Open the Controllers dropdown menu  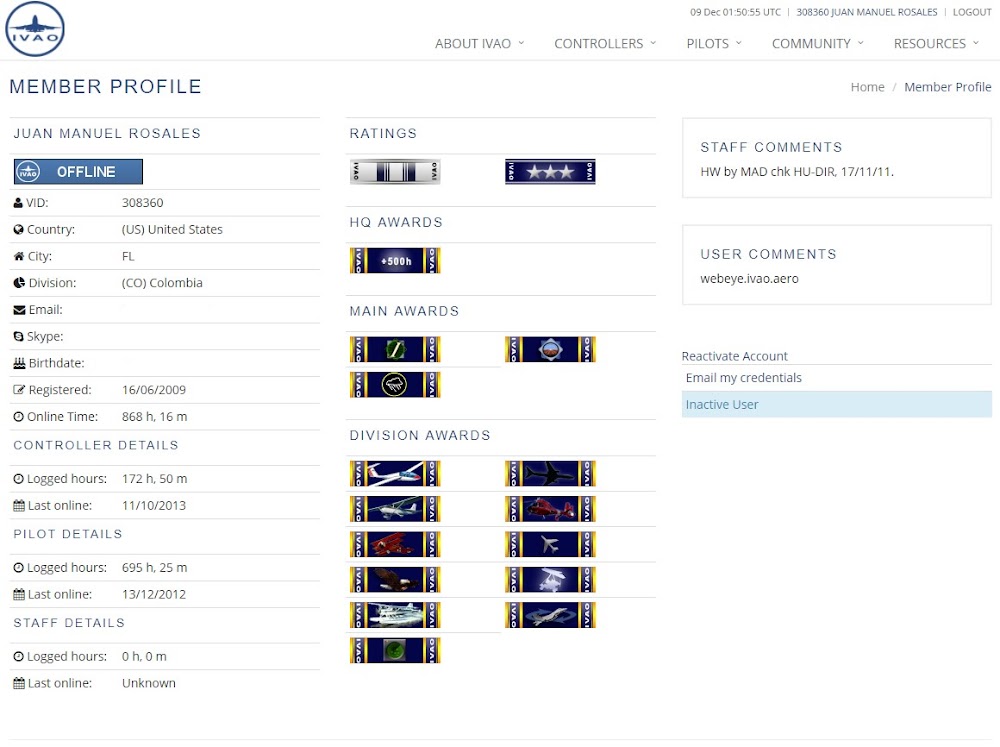[605, 44]
